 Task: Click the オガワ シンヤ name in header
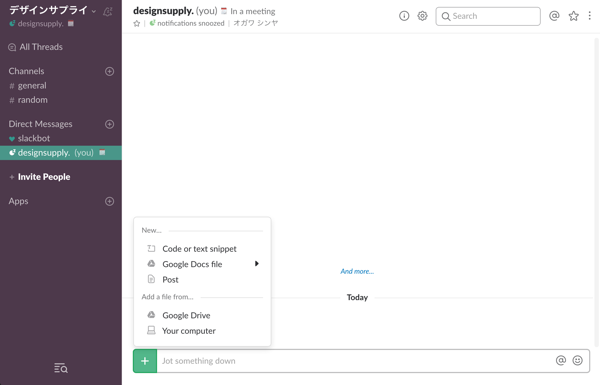point(256,23)
